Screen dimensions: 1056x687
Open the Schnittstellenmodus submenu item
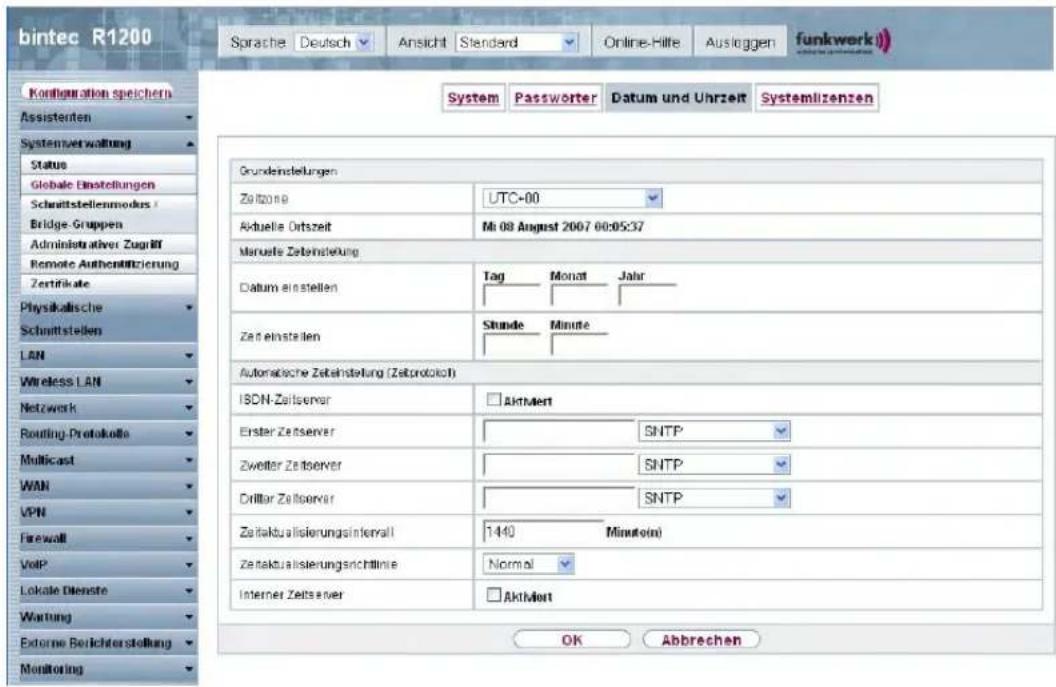(x=108, y=204)
